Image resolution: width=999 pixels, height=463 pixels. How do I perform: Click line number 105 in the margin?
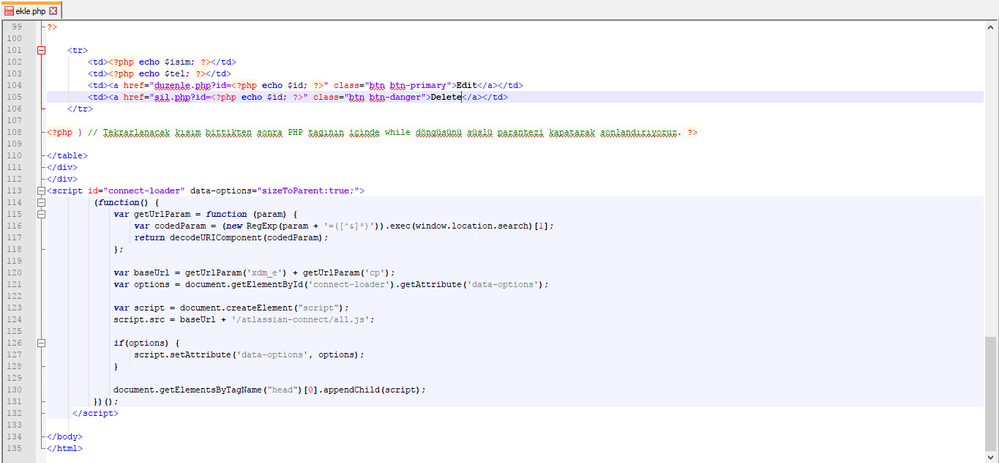click(x=15, y=97)
